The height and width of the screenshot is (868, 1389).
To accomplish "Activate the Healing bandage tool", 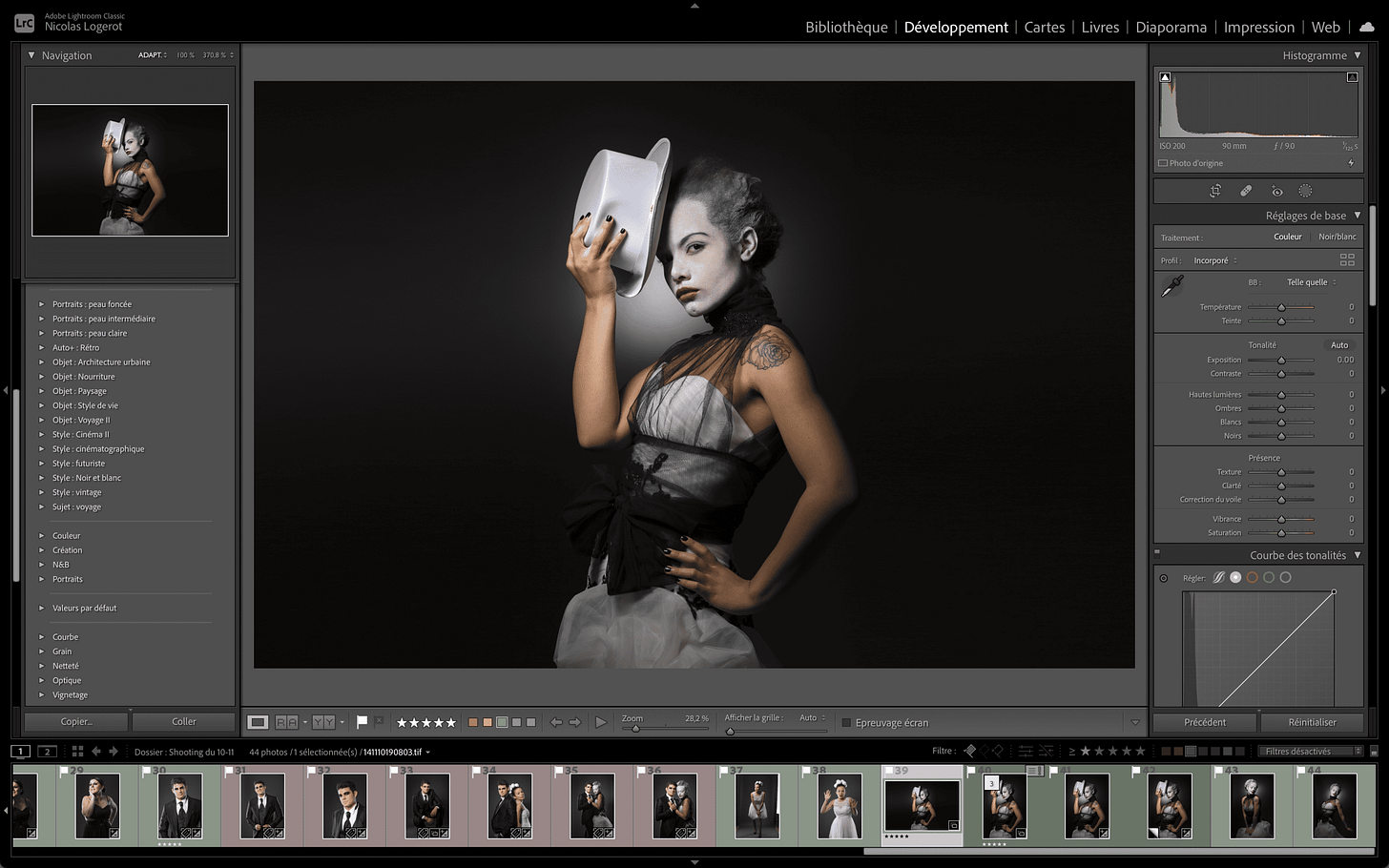I will click(1245, 191).
